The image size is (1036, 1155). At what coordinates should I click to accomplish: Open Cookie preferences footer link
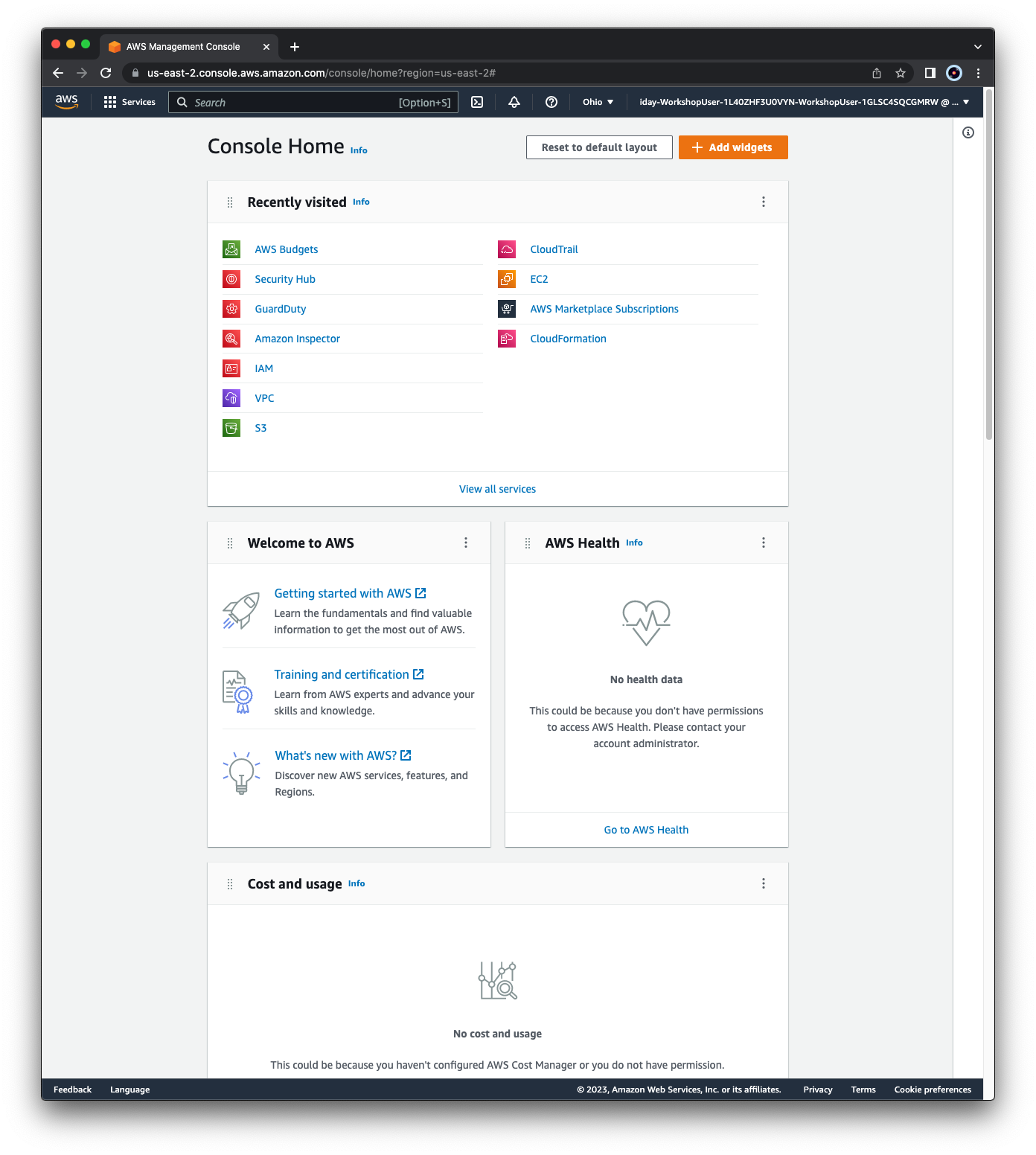[933, 1090]
